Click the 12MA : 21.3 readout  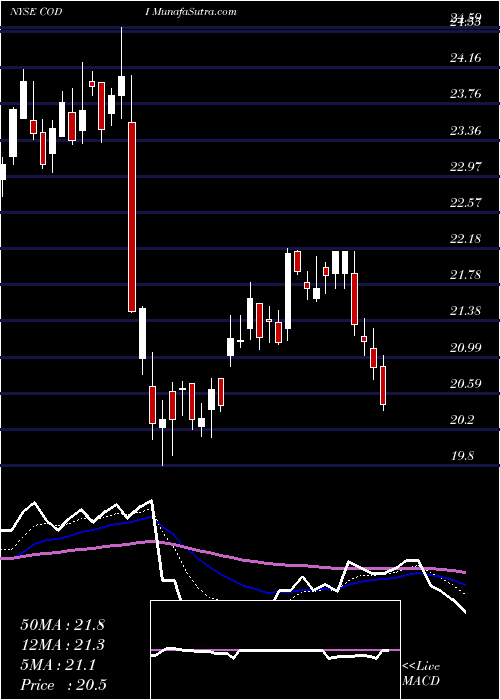(62, 645)
